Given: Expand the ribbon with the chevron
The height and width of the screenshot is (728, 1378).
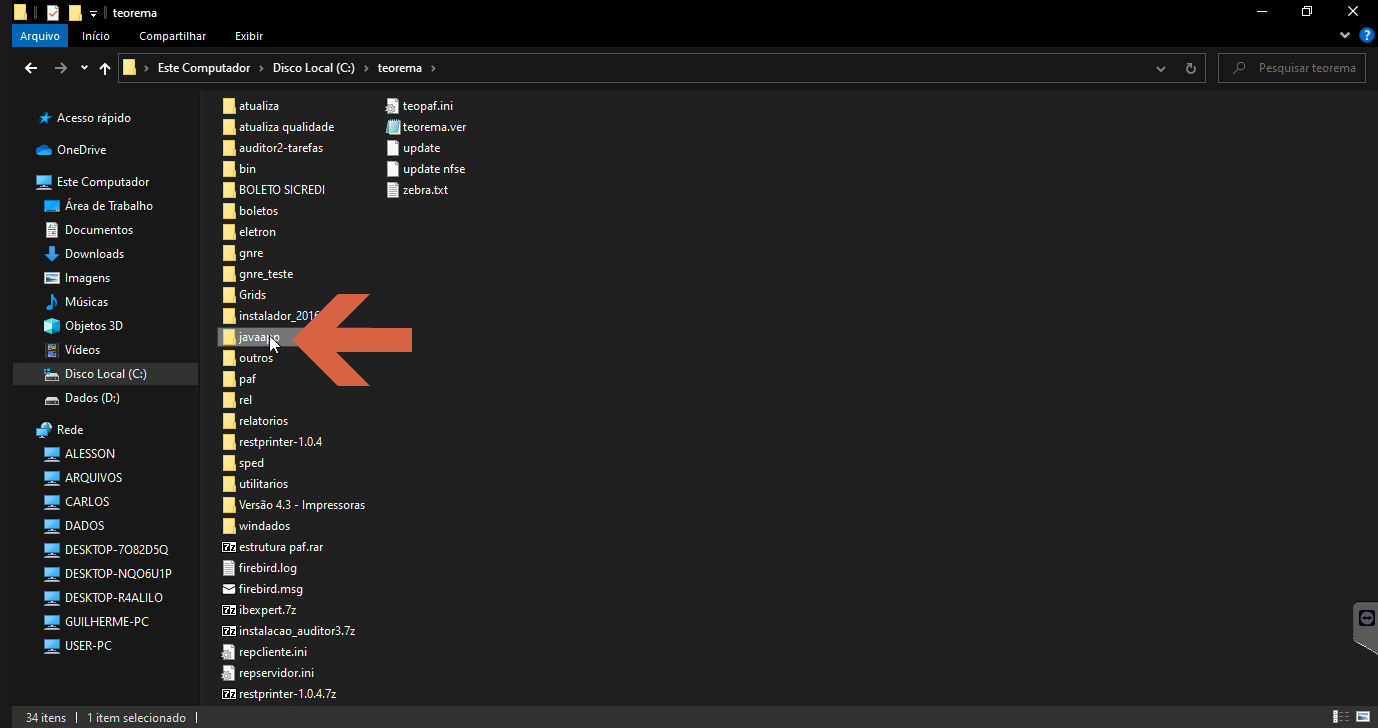Looking at the screenshot, I should pos(1345,35).
